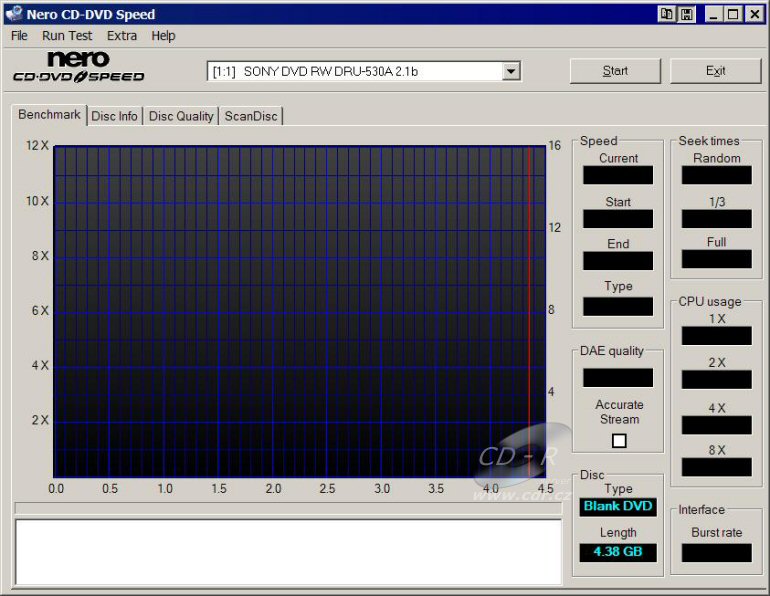Click the 8 X label on left axis
The height and width of the screenshot is (596, 770).
pos(40,256)
